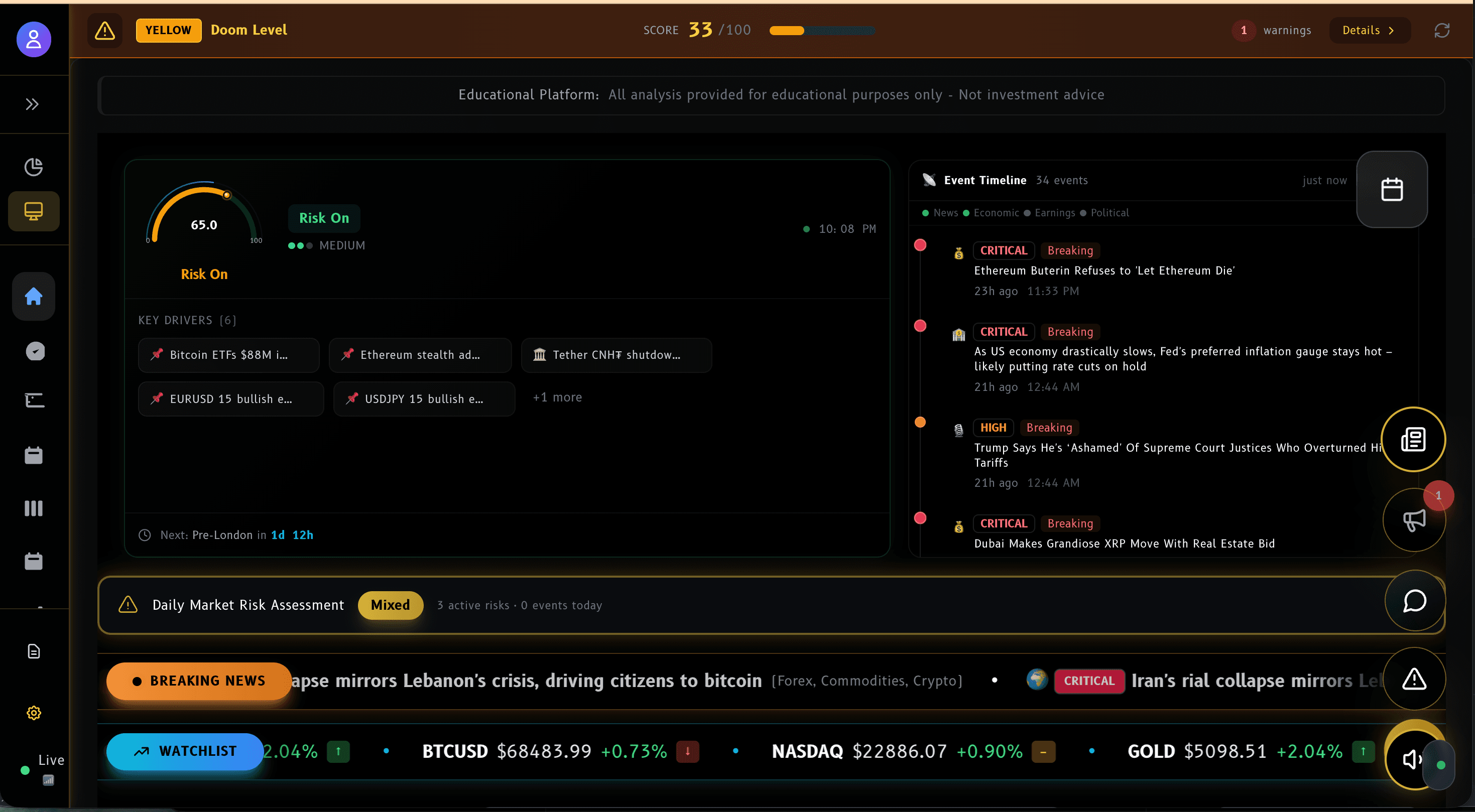Expand the sidebar with the double chevron
The height and width of the screenshot is (812, 1475).
32,104
